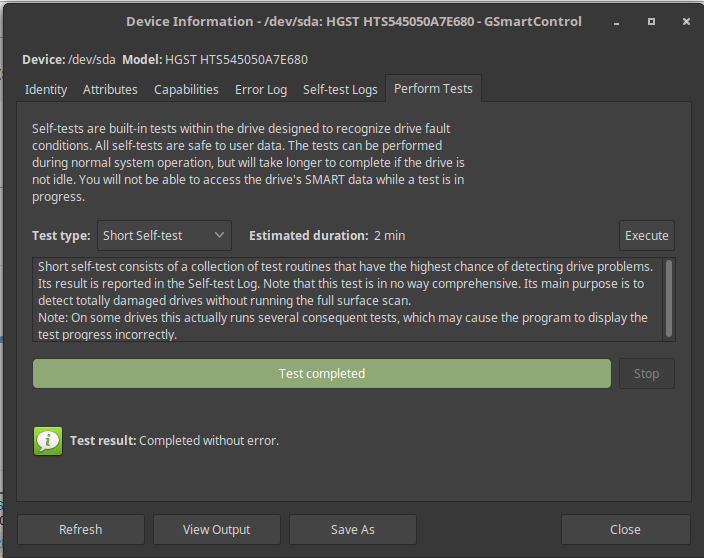Screen dimensions: 704x558
Task: Open the Identity tab
Action: (46, 89)
